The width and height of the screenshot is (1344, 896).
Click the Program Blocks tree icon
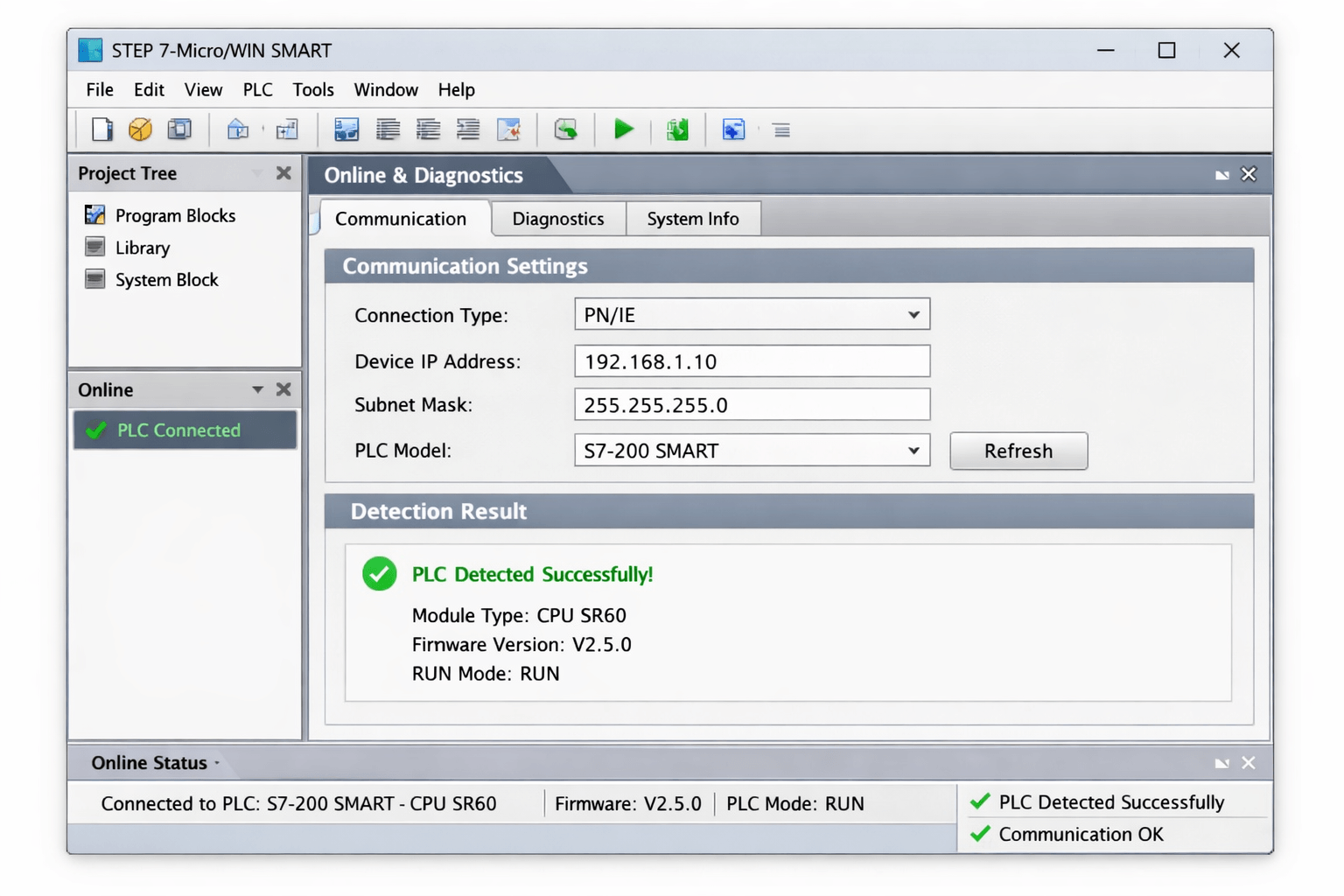pyautogui.click(x=94, y=214)
